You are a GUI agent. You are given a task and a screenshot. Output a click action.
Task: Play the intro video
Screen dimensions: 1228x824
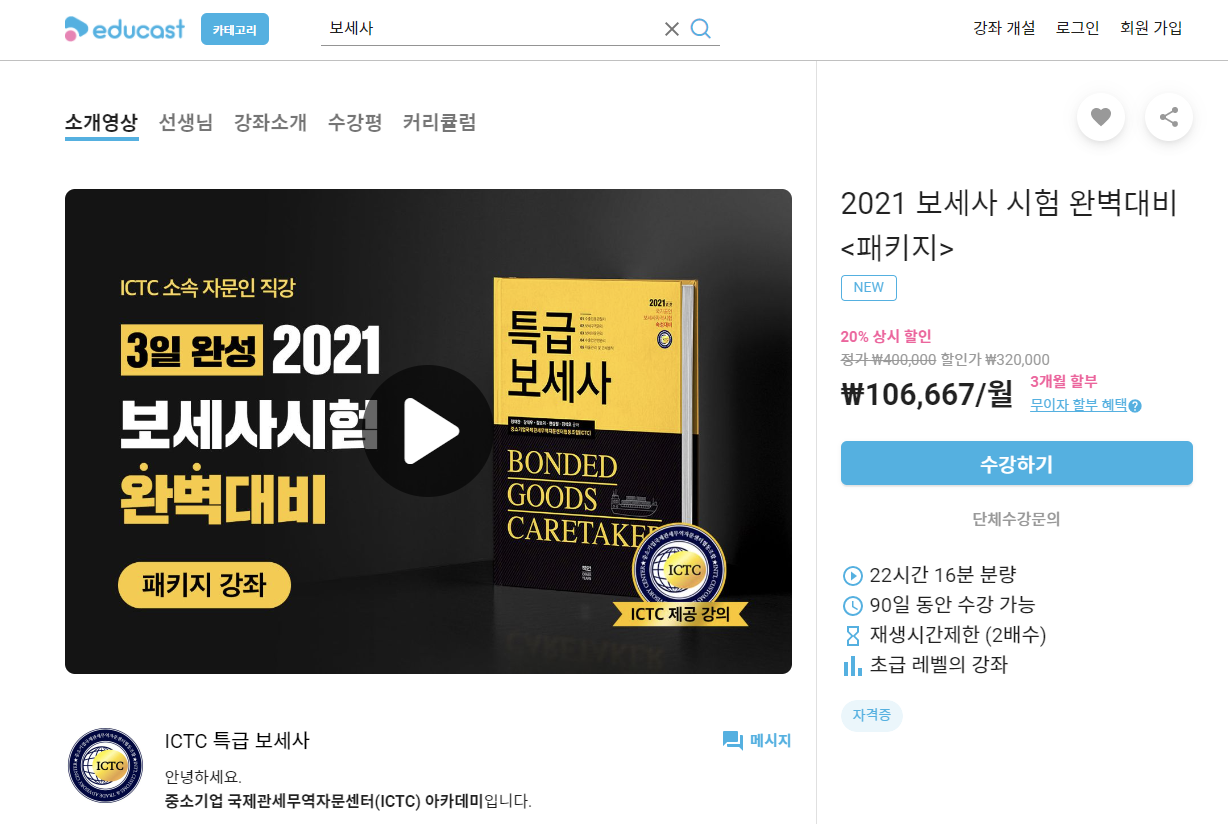pos(428,431)
